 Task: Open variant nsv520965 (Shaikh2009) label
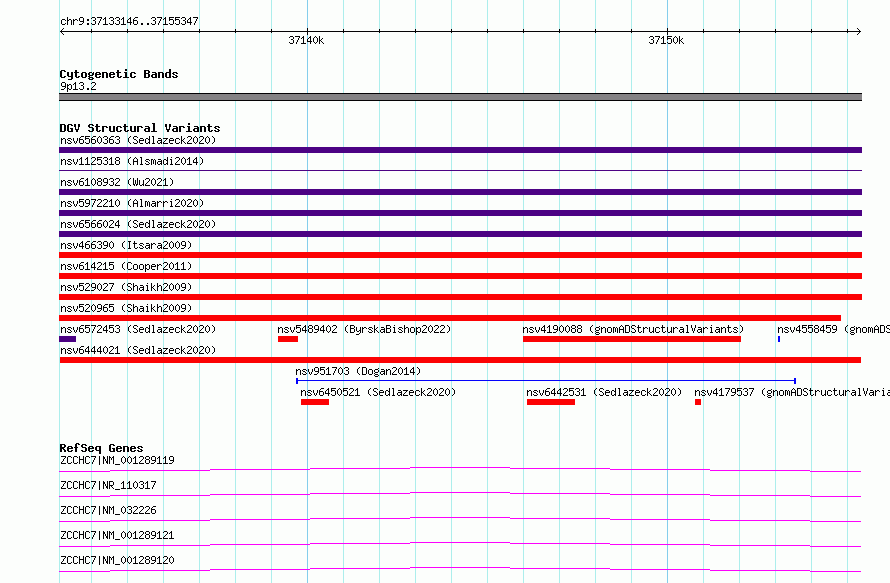(x=126, y=308)
